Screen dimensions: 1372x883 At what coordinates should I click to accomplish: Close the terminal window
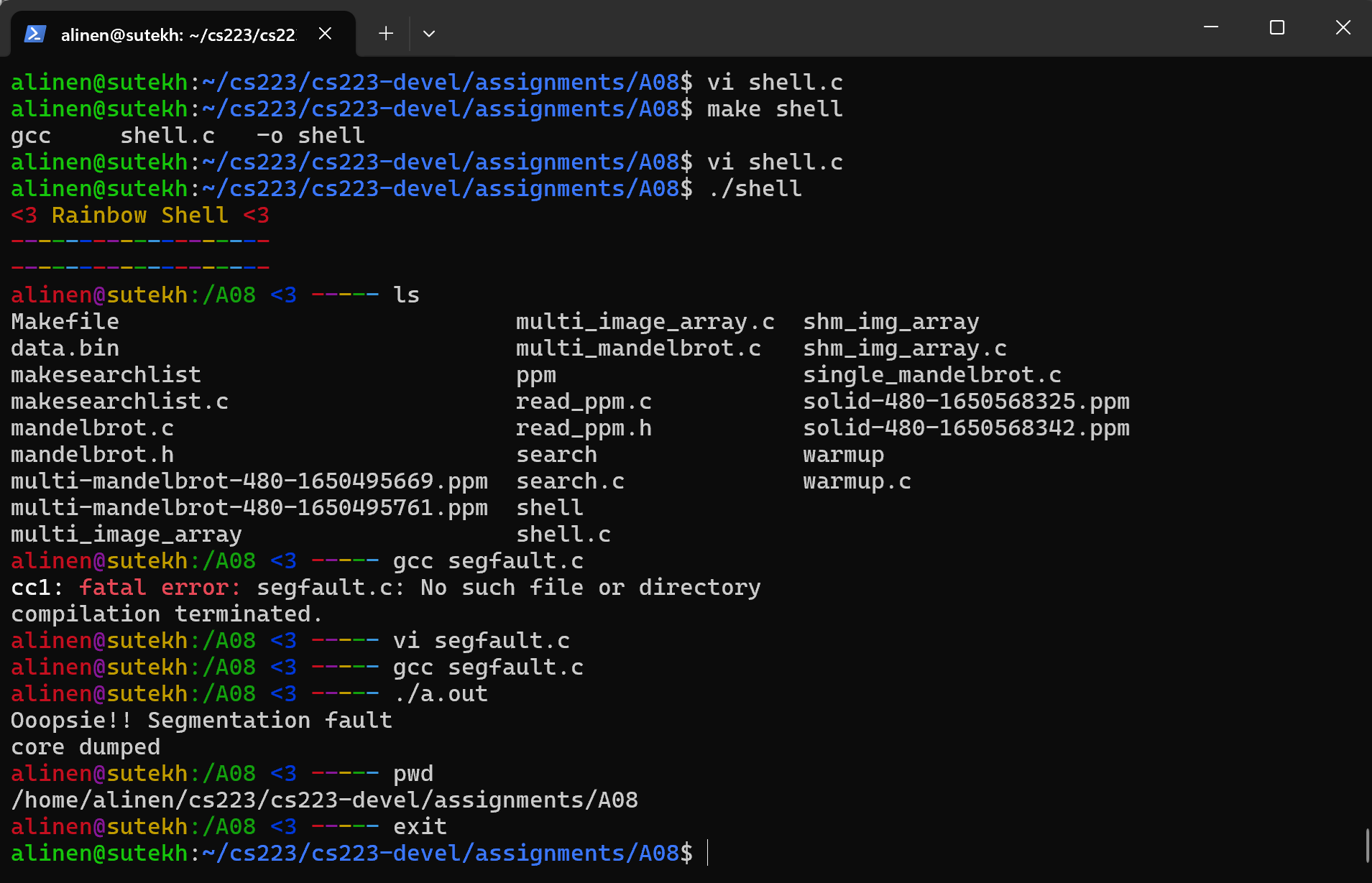pos(1343,27)
